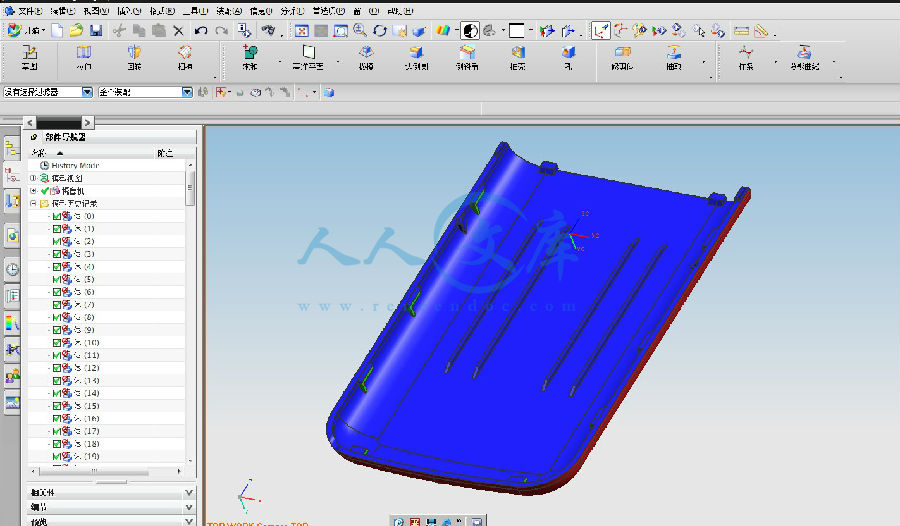The height and width of the screenshot is (526, 900).
Task: Click the measure angle icon
Action: [x=761, y=31]
